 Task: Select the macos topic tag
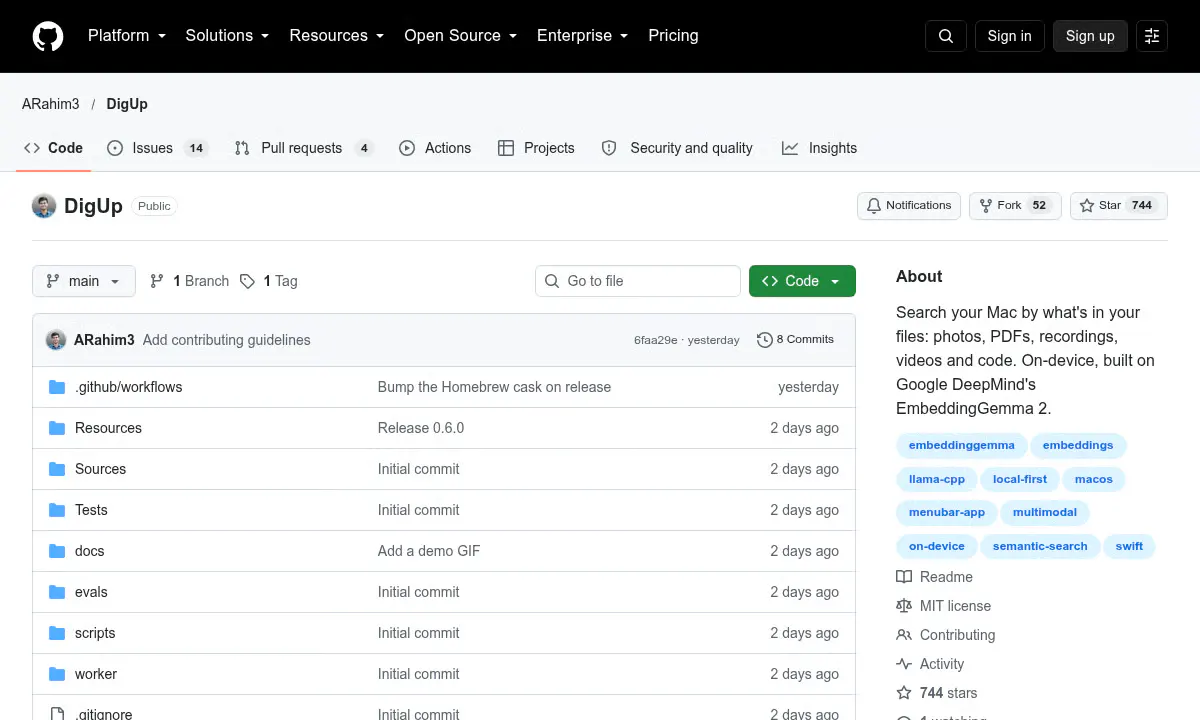1094,479
